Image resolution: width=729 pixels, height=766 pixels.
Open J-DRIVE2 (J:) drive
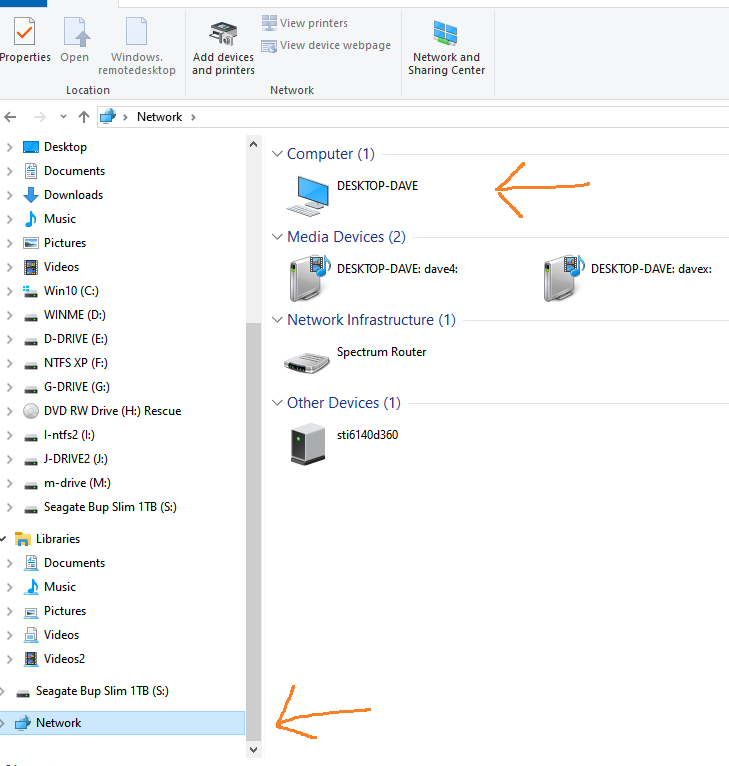pyautogui.click(x=75, y=458)
